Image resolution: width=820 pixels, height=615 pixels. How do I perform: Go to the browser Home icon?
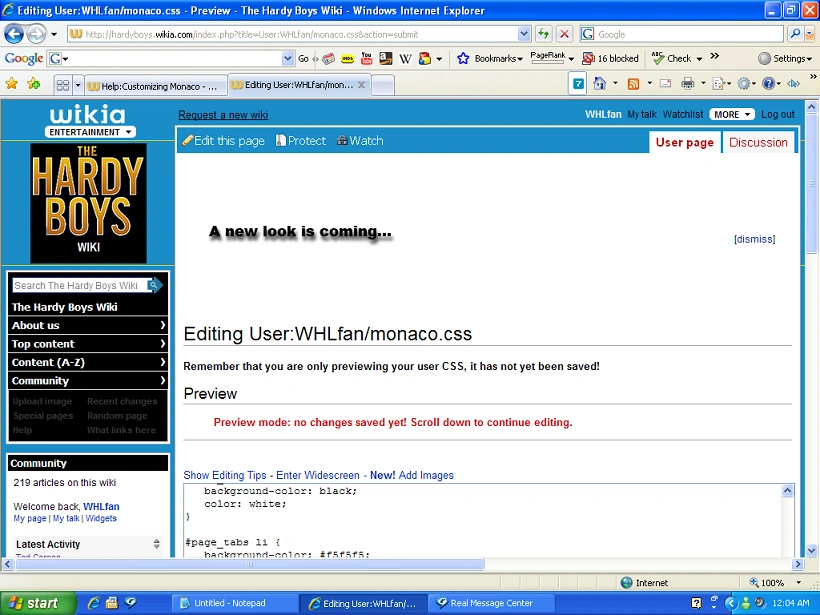click(x=600, y=84)
